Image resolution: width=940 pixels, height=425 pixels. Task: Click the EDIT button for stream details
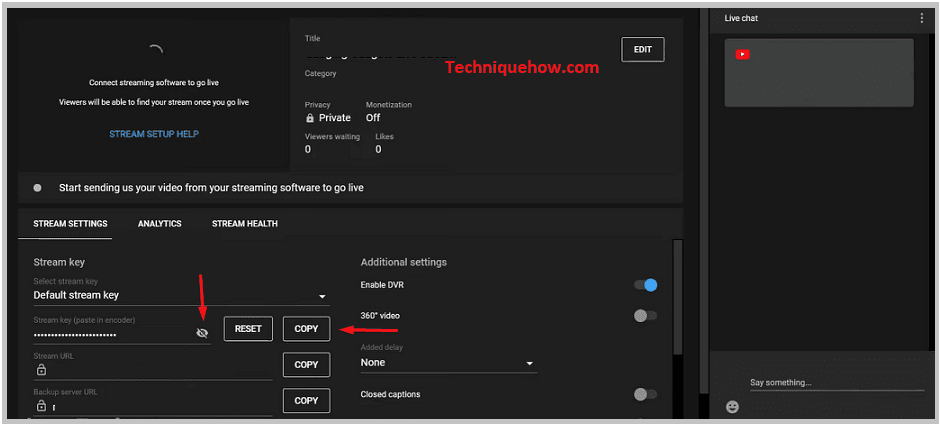pyautogui.click(x=643, y=50)
